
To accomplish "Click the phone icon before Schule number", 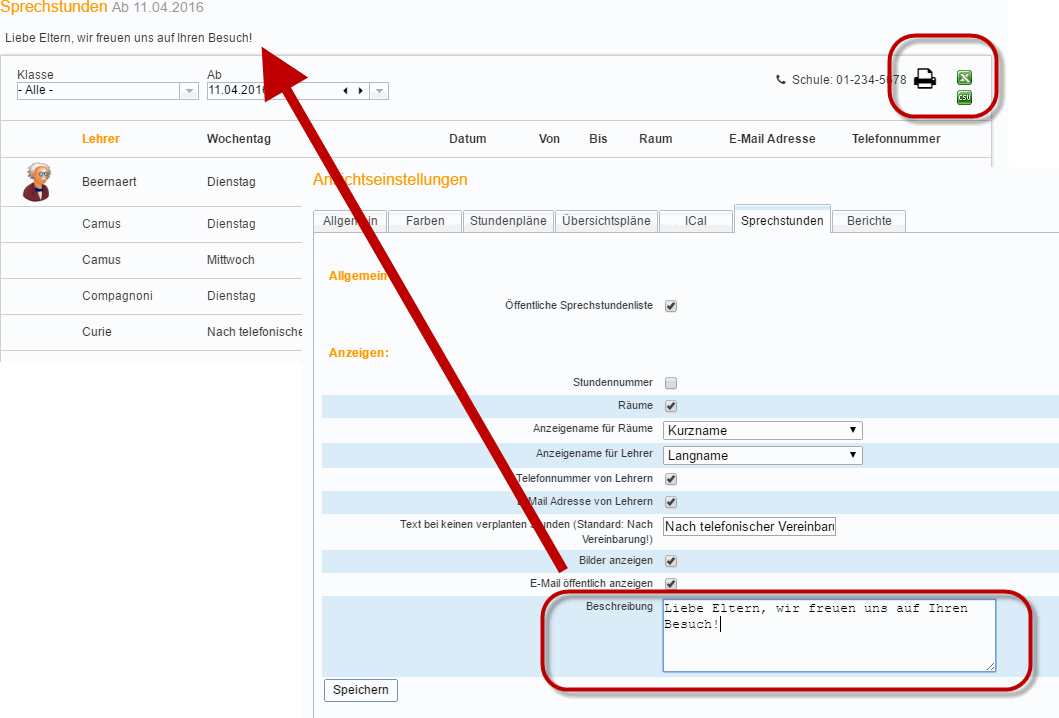I will point(781,80).
